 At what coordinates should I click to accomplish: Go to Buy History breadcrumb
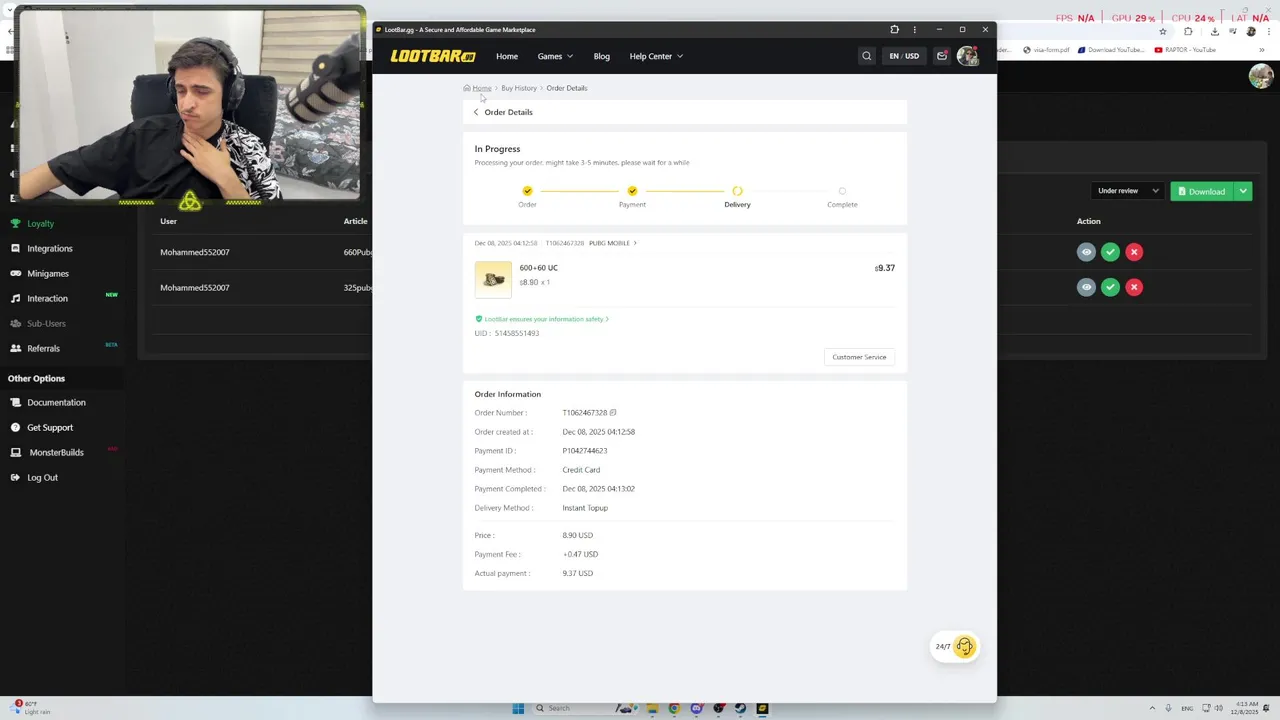click(519, 88)
